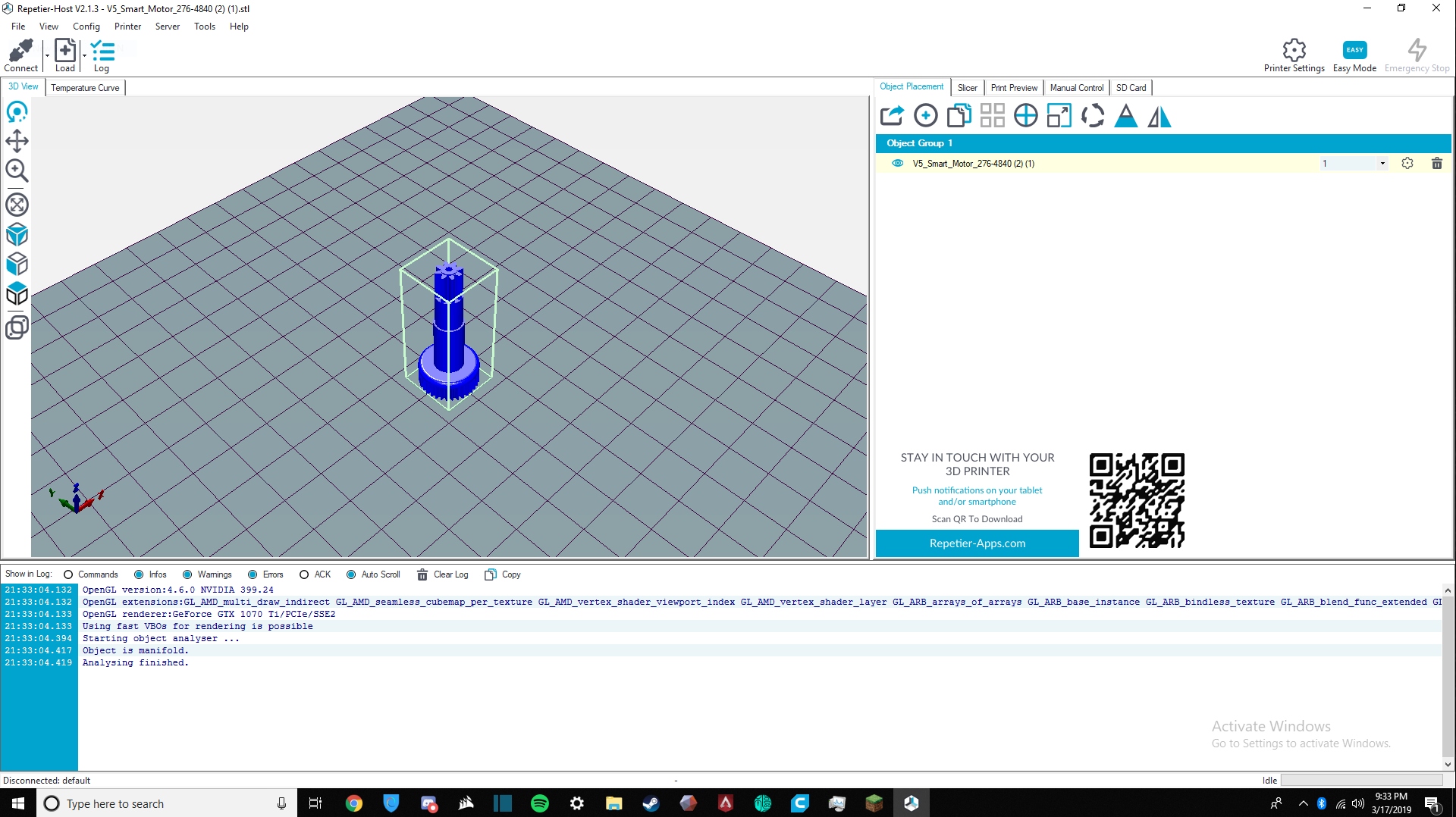
Task: Toggle Warnings log filter
Action: tap(187, 574)
